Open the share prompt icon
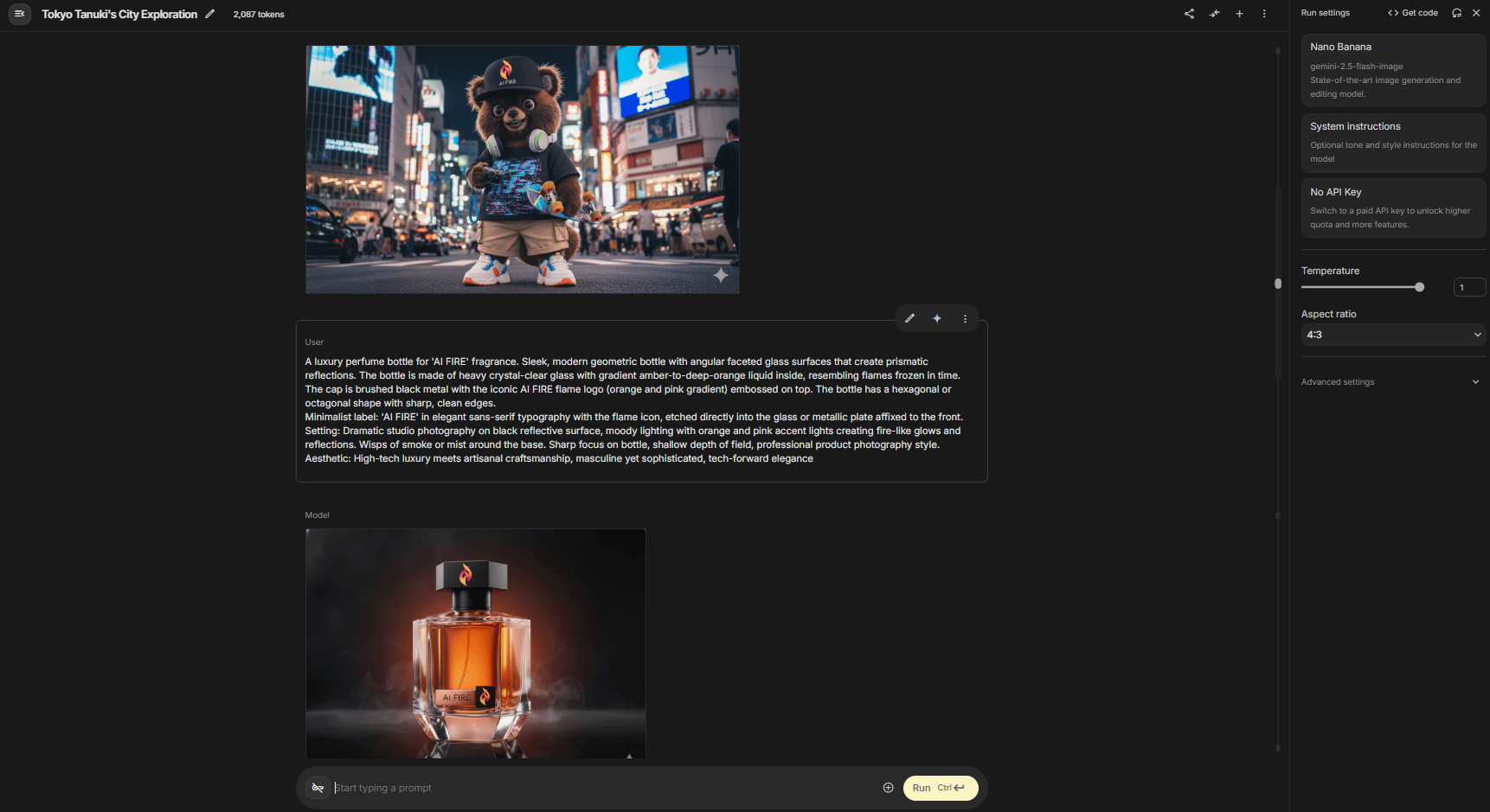The height and width of the screenshot is (812, 1490). [1189, 14]
